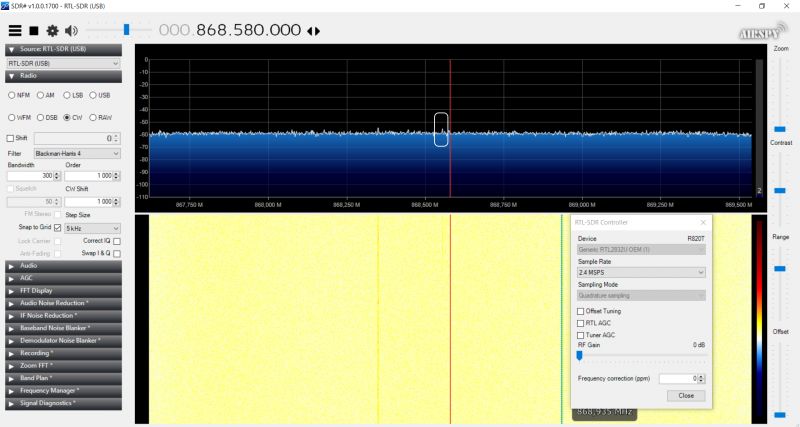This screenshot has height=427, width=800.
Task: Select AM demodulation mode
Action: (x=45, y=95)
